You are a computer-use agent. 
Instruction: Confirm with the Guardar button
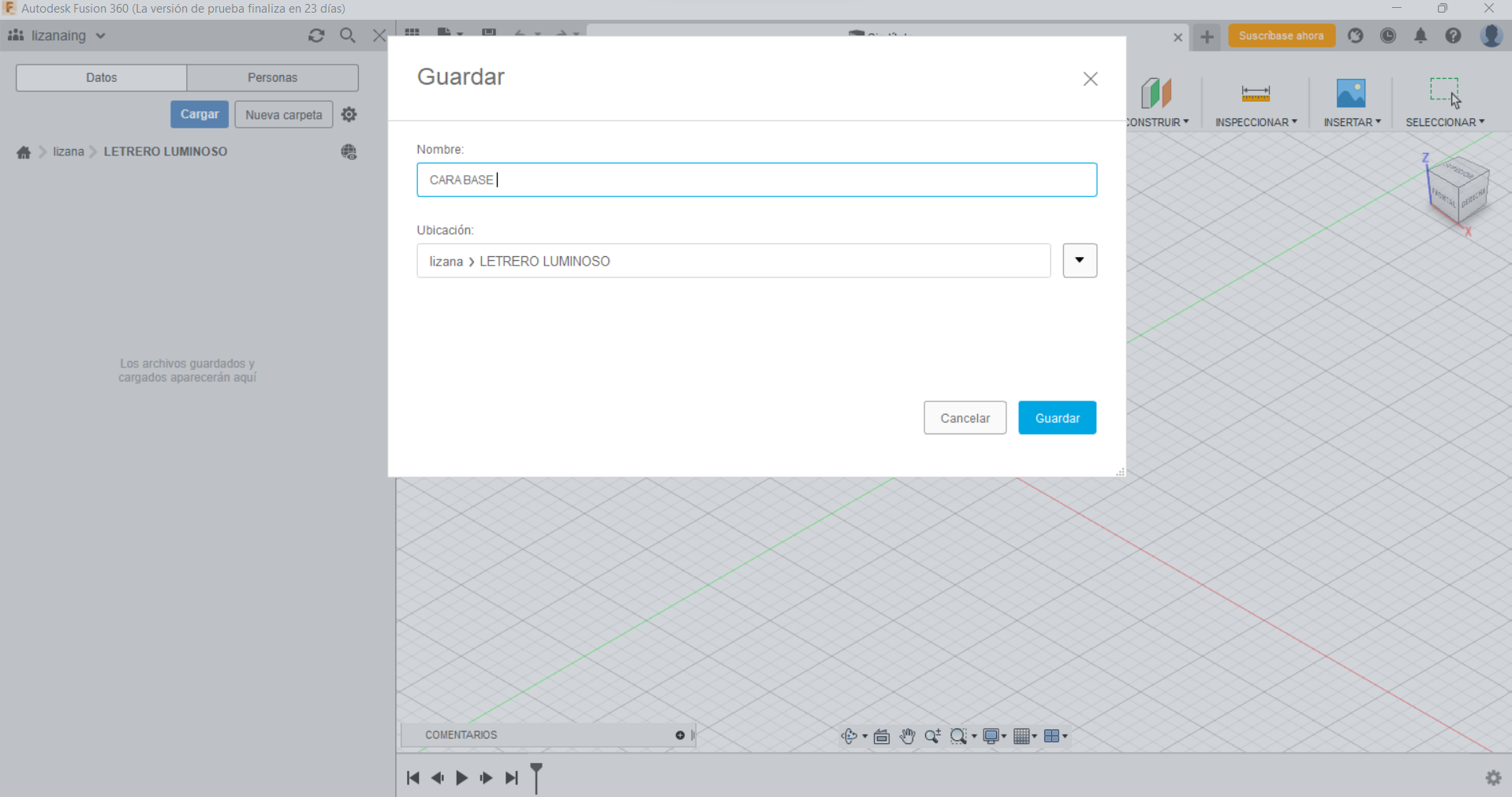click(1057, 418)
